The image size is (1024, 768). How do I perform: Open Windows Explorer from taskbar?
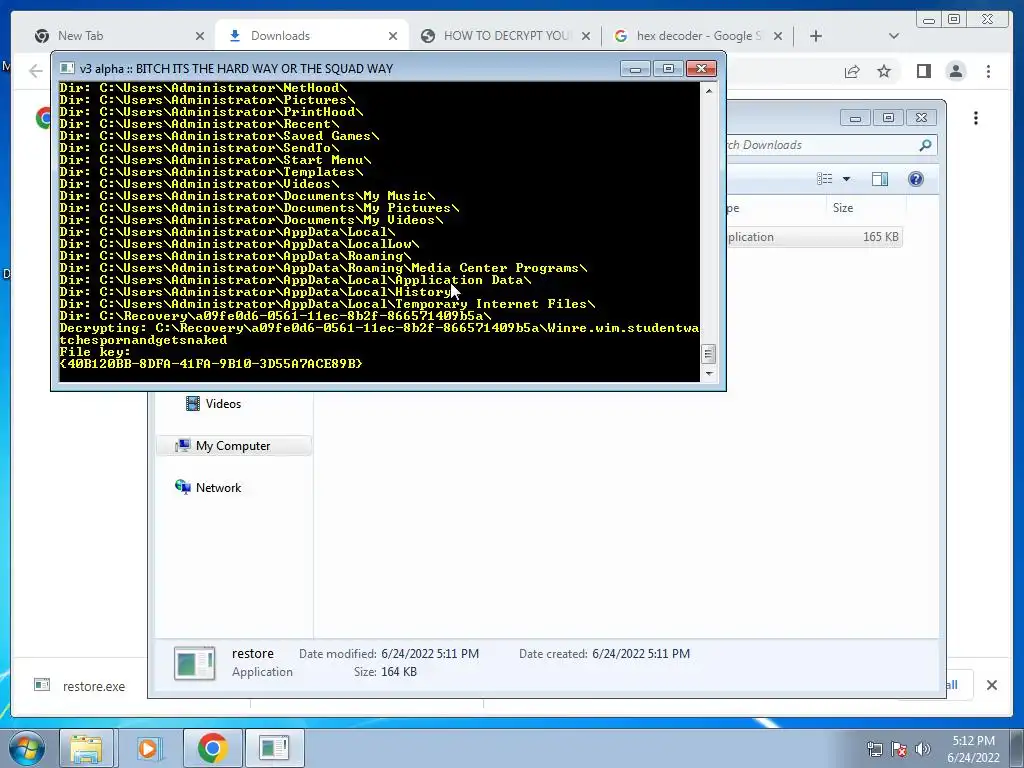click(86, 748)
